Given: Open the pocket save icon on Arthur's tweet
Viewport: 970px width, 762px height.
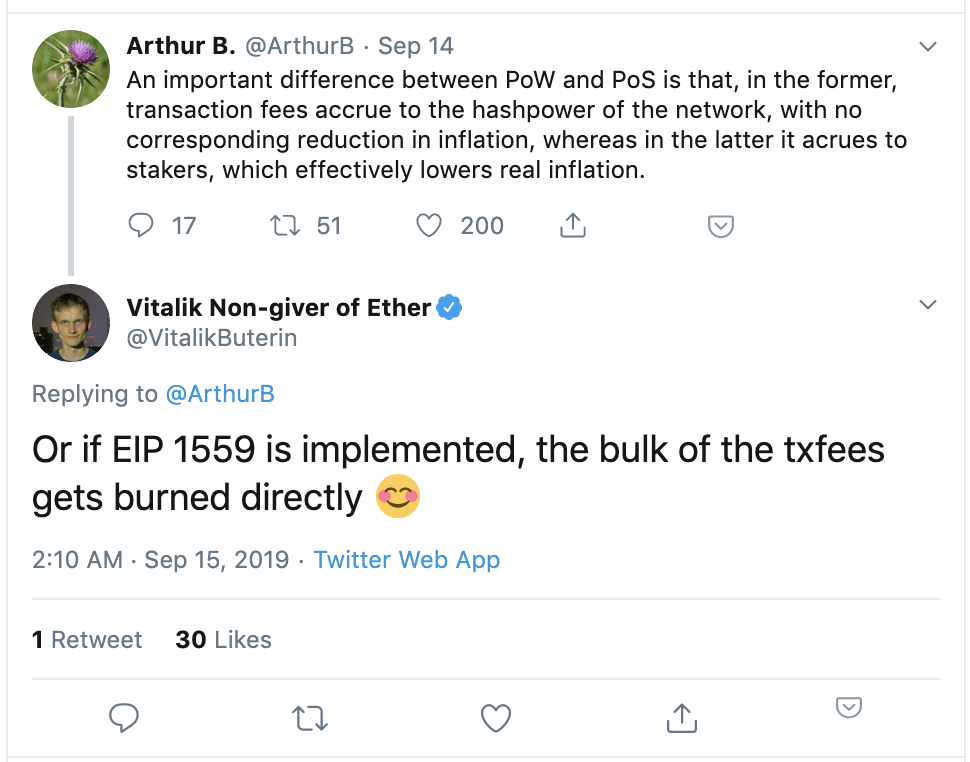Looking at the screenshot, I should coord(721,226).
